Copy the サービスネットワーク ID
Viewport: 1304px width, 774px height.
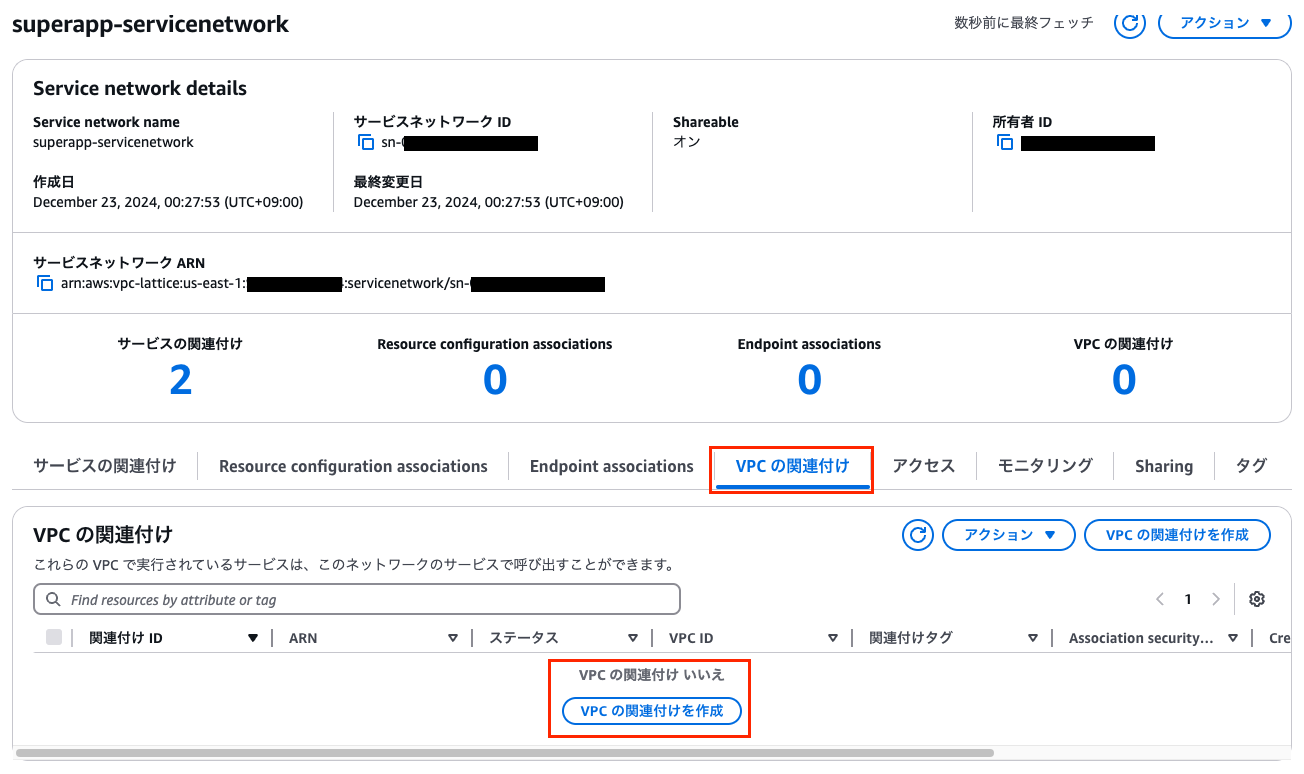(366, 143)
